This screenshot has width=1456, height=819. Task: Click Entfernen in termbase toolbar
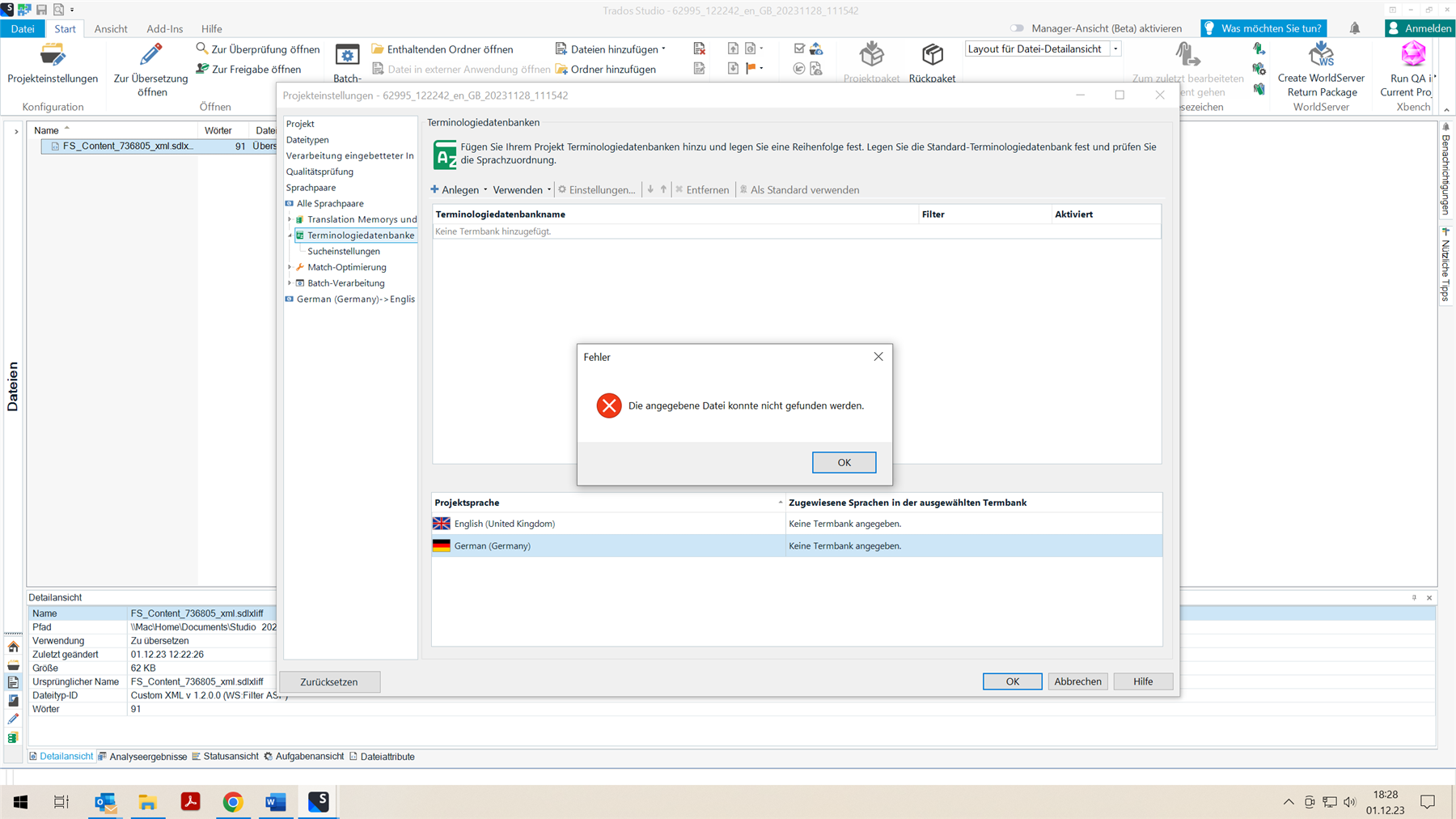(x=702, y=190)
